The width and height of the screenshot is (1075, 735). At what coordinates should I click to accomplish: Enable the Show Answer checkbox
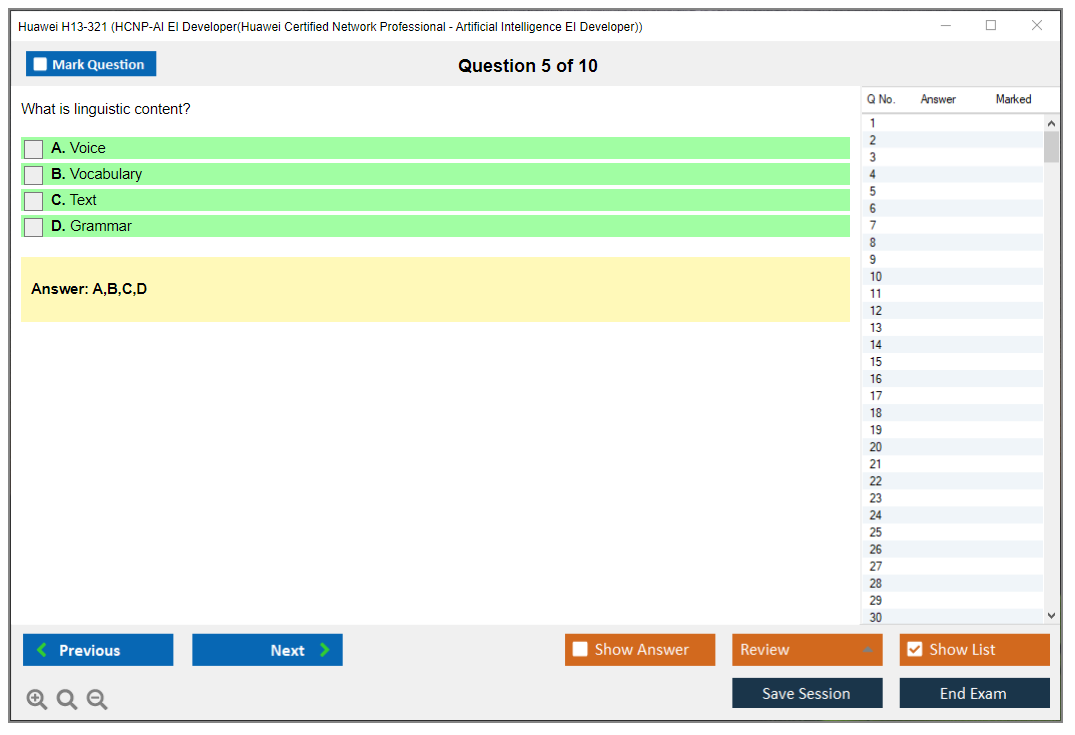click(580, 650)
